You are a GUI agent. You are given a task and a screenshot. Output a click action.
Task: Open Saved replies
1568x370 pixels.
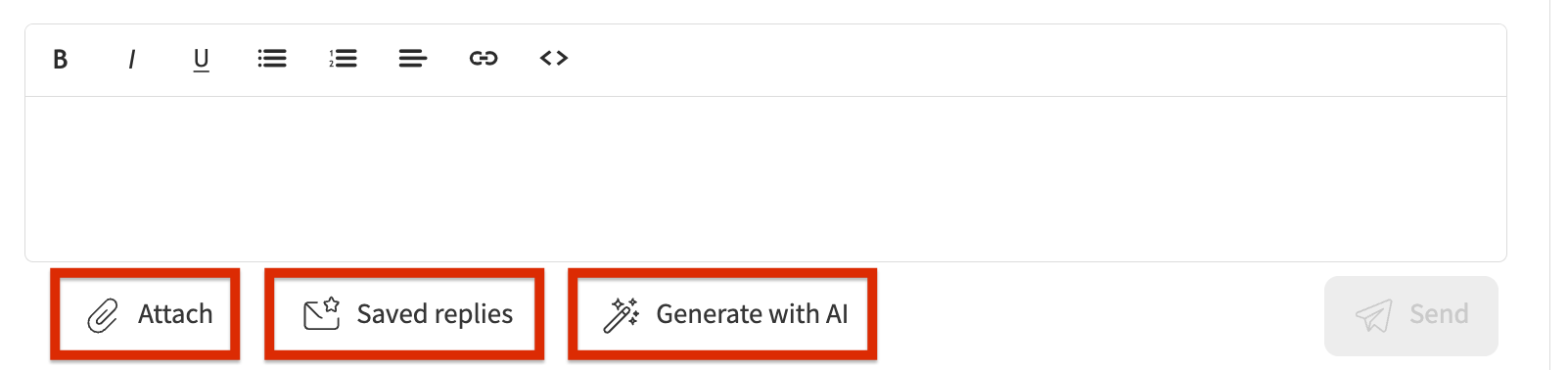coord(435,314)
